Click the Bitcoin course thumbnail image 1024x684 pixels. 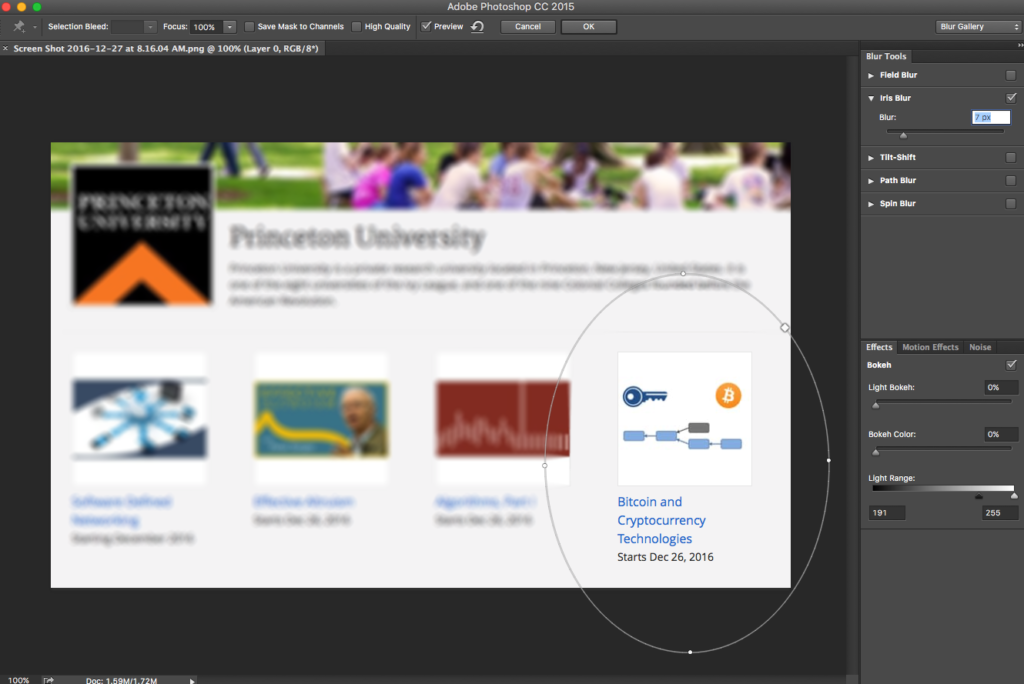(684, 419)
